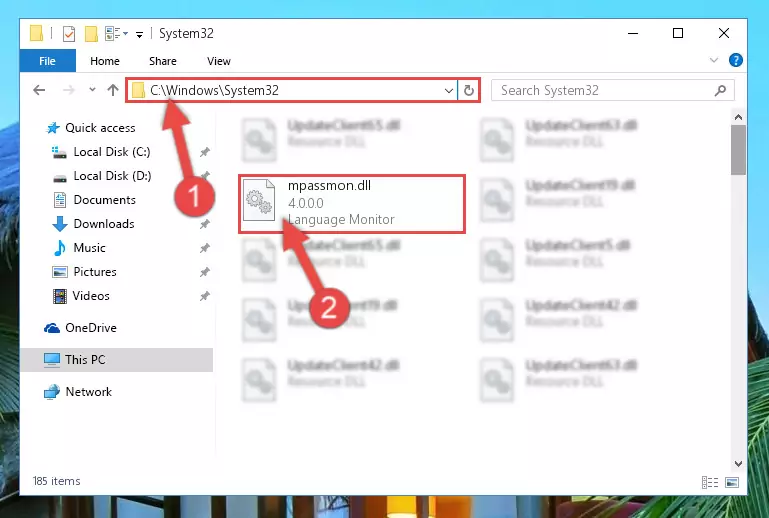Expand the address bar history dropdown
The width and height of the screenshot is (769, 518).
tap(448, 90)
